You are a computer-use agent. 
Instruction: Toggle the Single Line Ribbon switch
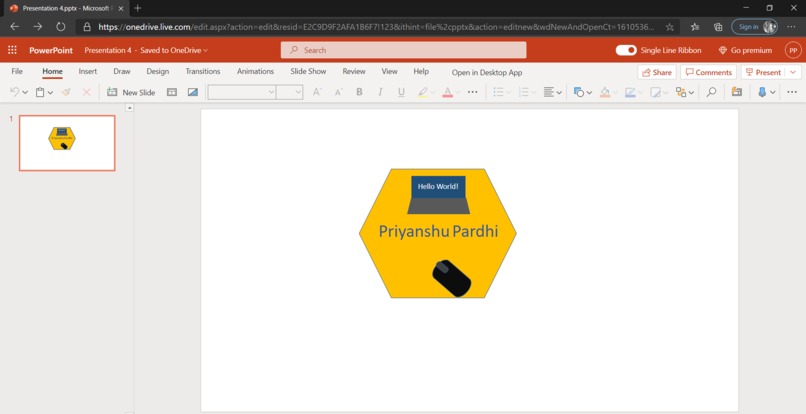point(626,50)
